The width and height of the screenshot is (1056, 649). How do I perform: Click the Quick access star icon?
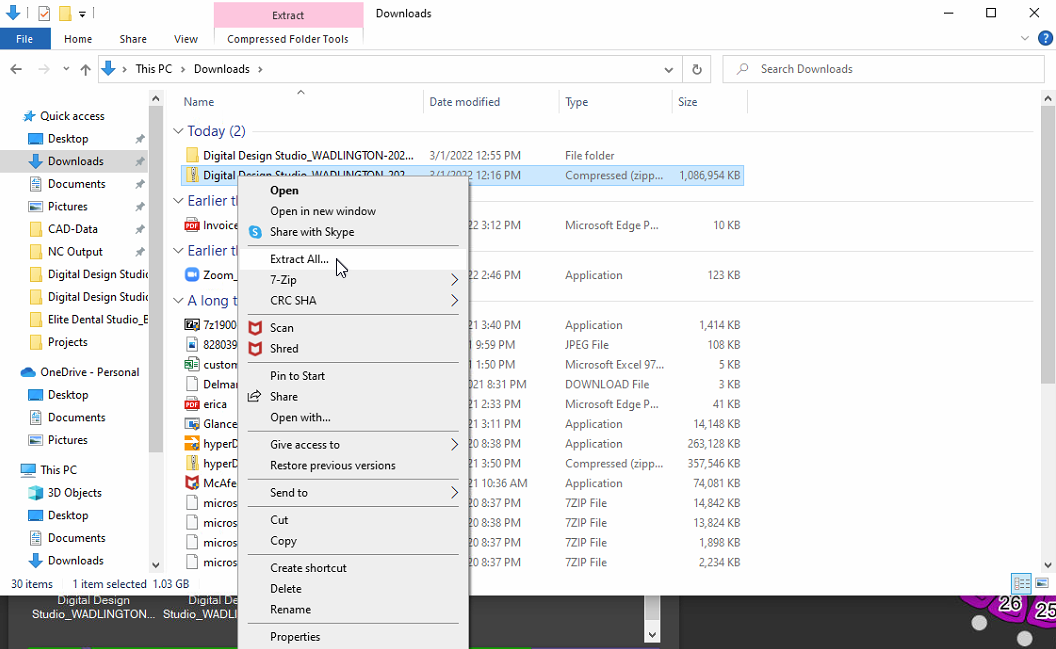click(x=28, y=116)
